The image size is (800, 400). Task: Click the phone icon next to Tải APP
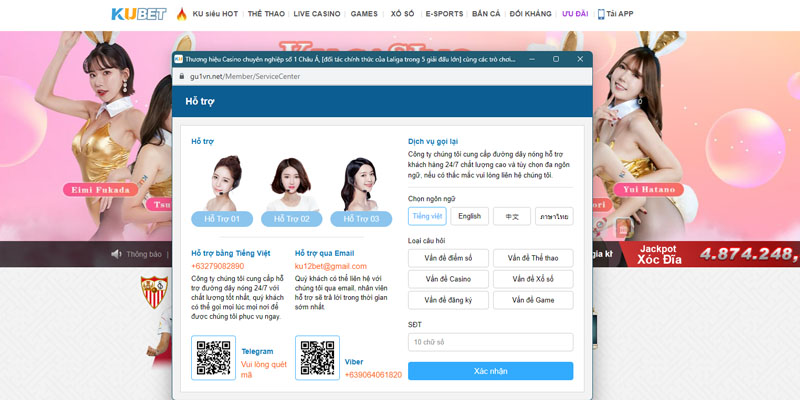[601, 14]
